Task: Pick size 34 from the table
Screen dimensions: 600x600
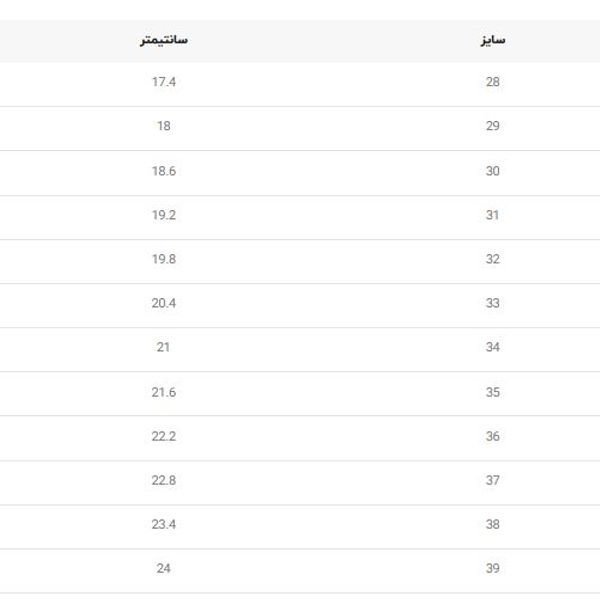Action: tap(492, 347)
